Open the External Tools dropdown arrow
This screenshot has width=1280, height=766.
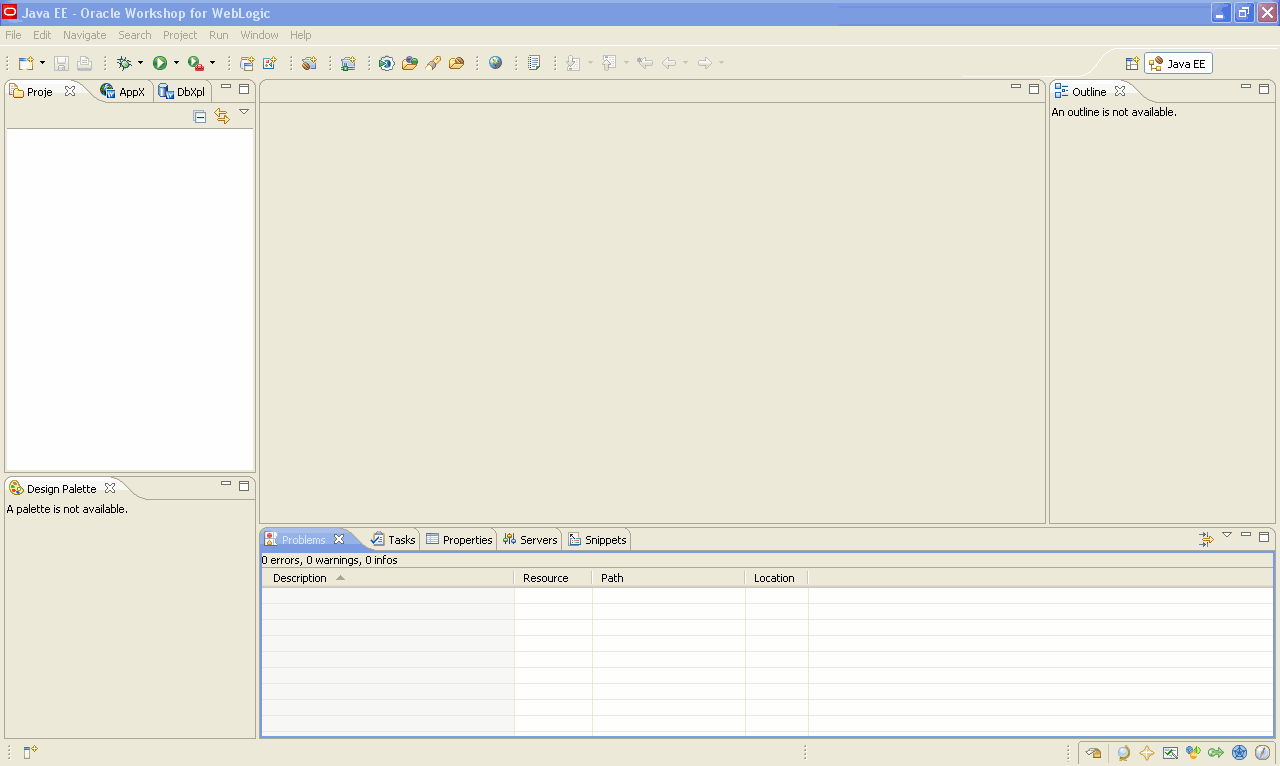pyautogui.click(x=212, y=63)
